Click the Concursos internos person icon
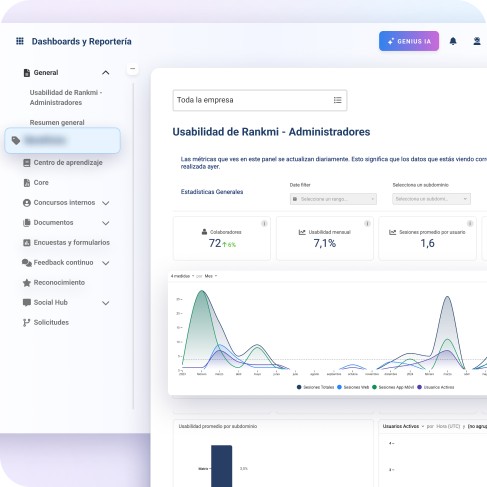This screenshot has height=487, width=487. (x=27, y=203)
